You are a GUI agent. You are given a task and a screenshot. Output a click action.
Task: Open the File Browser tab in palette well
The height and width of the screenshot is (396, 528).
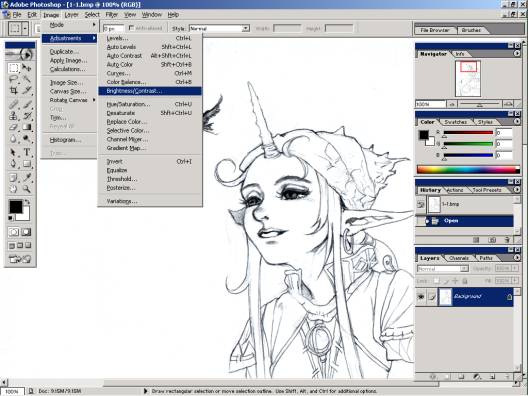(435, 30)
